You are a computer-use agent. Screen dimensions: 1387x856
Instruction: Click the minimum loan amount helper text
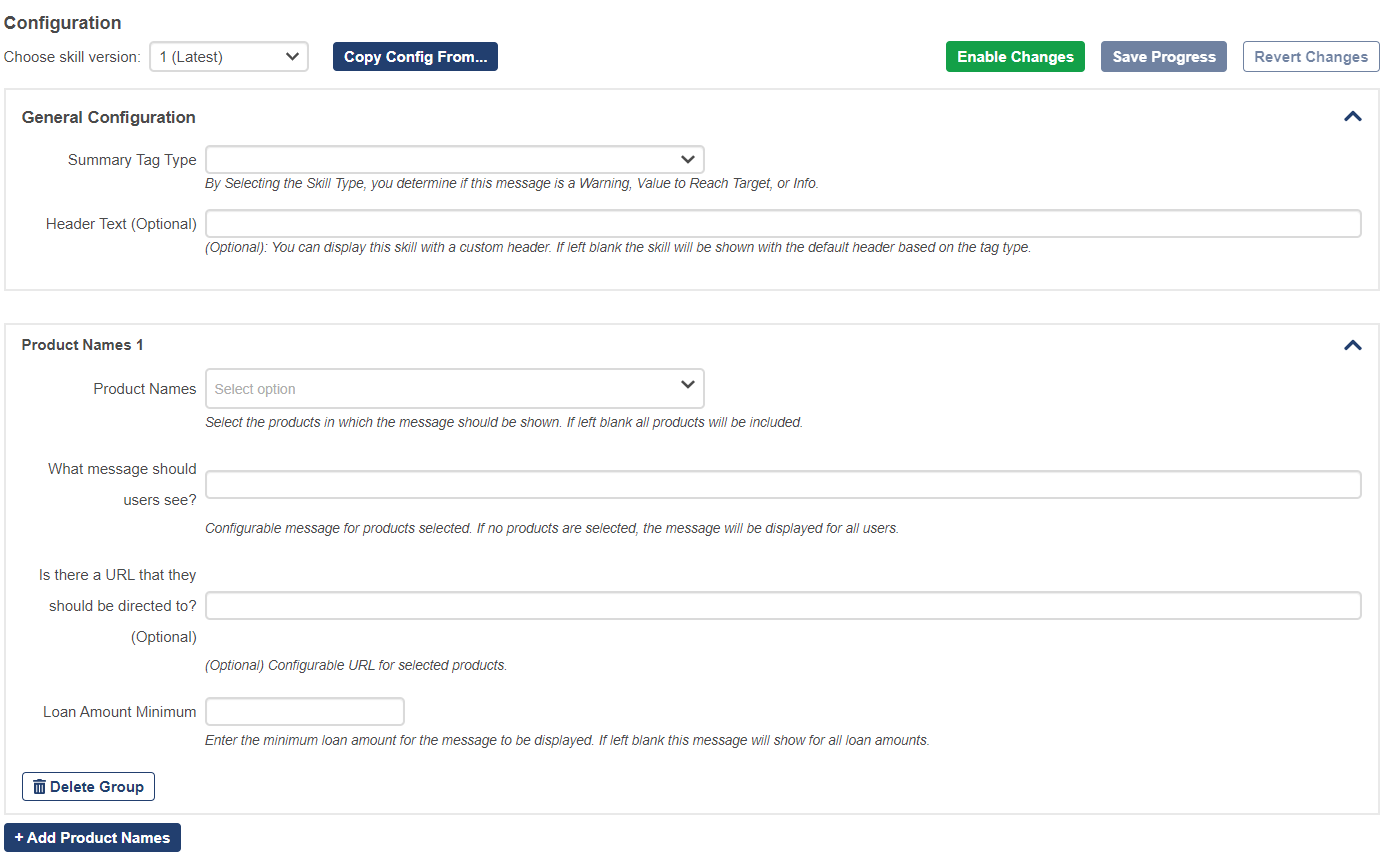[x=567, y=741]
